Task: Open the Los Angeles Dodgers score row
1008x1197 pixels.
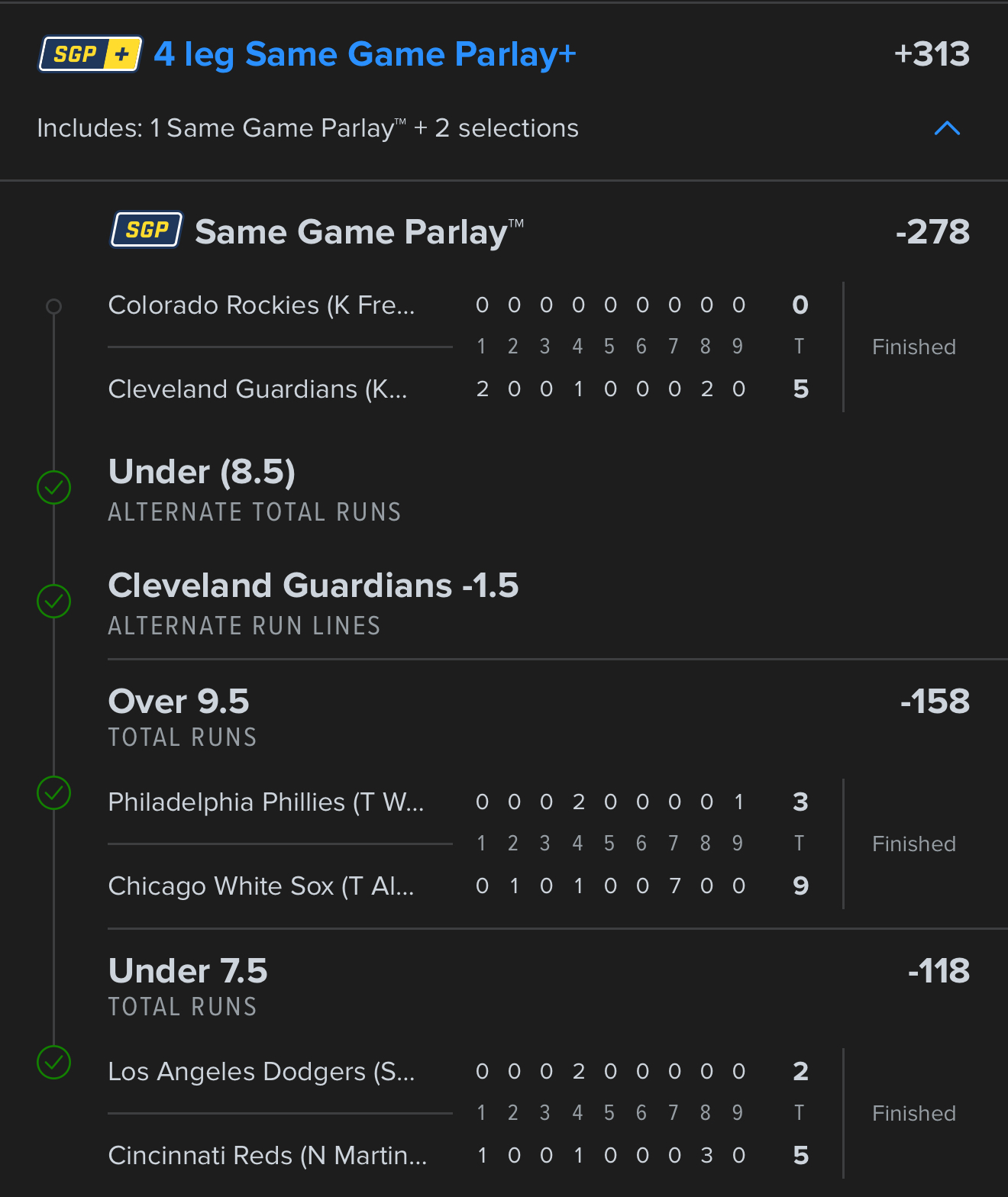Action: (x=458, y=1072)
